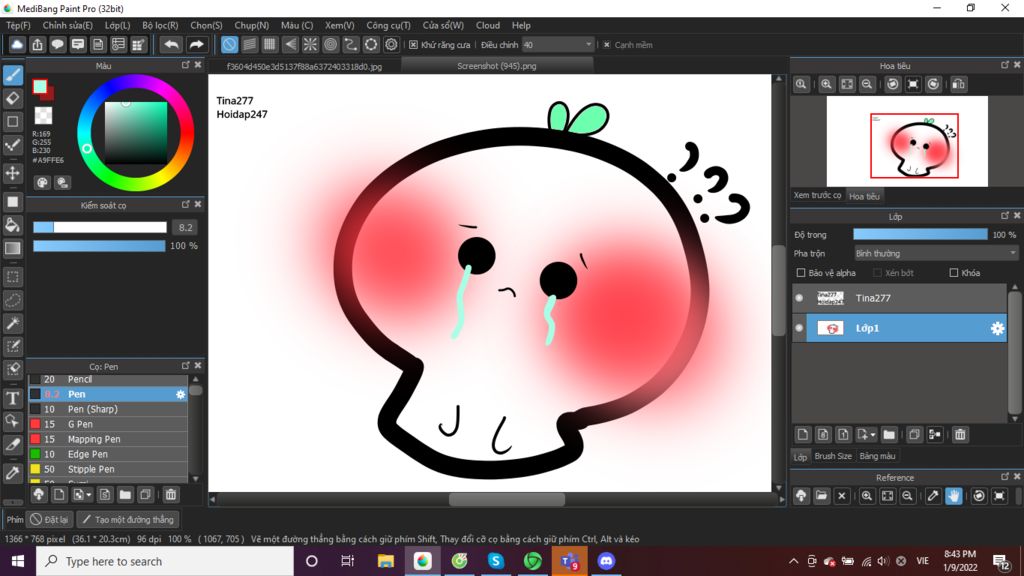1024x576 pixels.
Task: Select the Bucket fill tool
Action: click(x=13, y=225)
